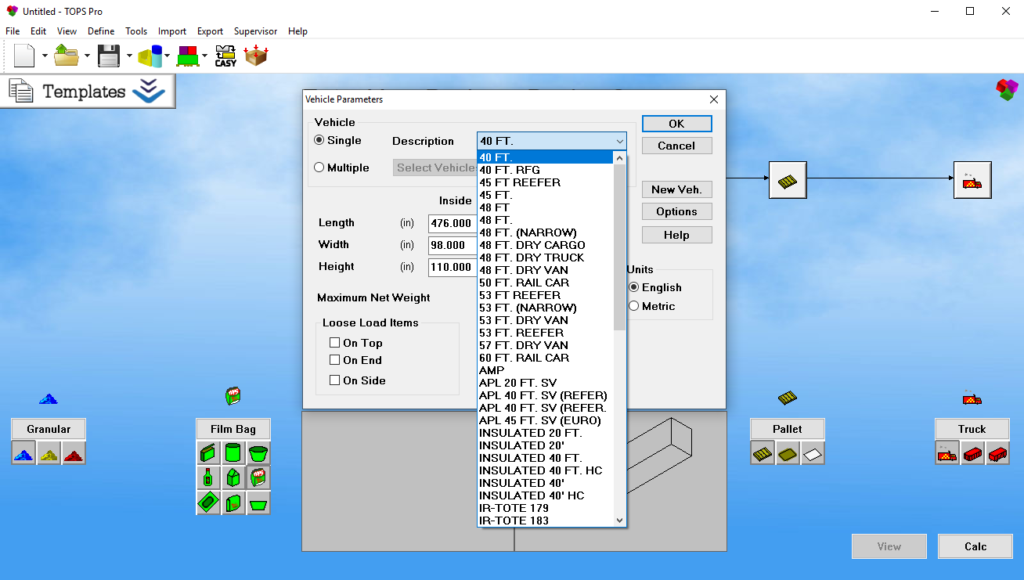Image resolution: width=1024 pixels, height=580 pixels.
Task: Click the New Veh. button
Action: (x=676, y=189)
